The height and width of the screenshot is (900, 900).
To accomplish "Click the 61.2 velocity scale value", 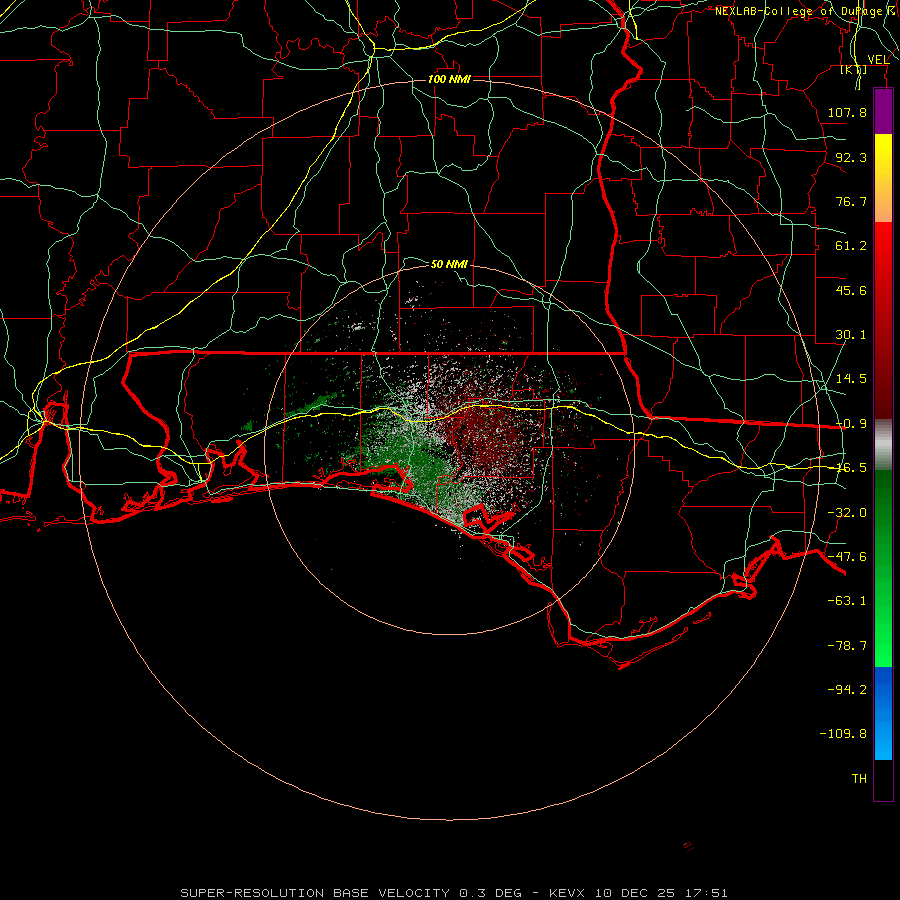I will coord(851,246).
